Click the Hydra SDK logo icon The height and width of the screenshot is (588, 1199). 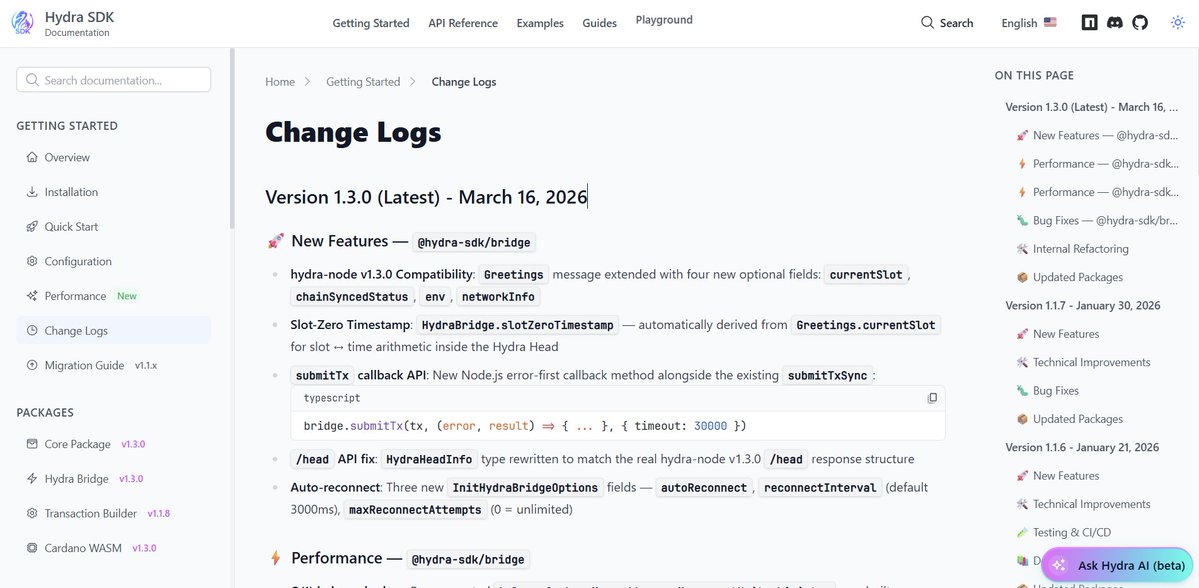click(22, 23)
